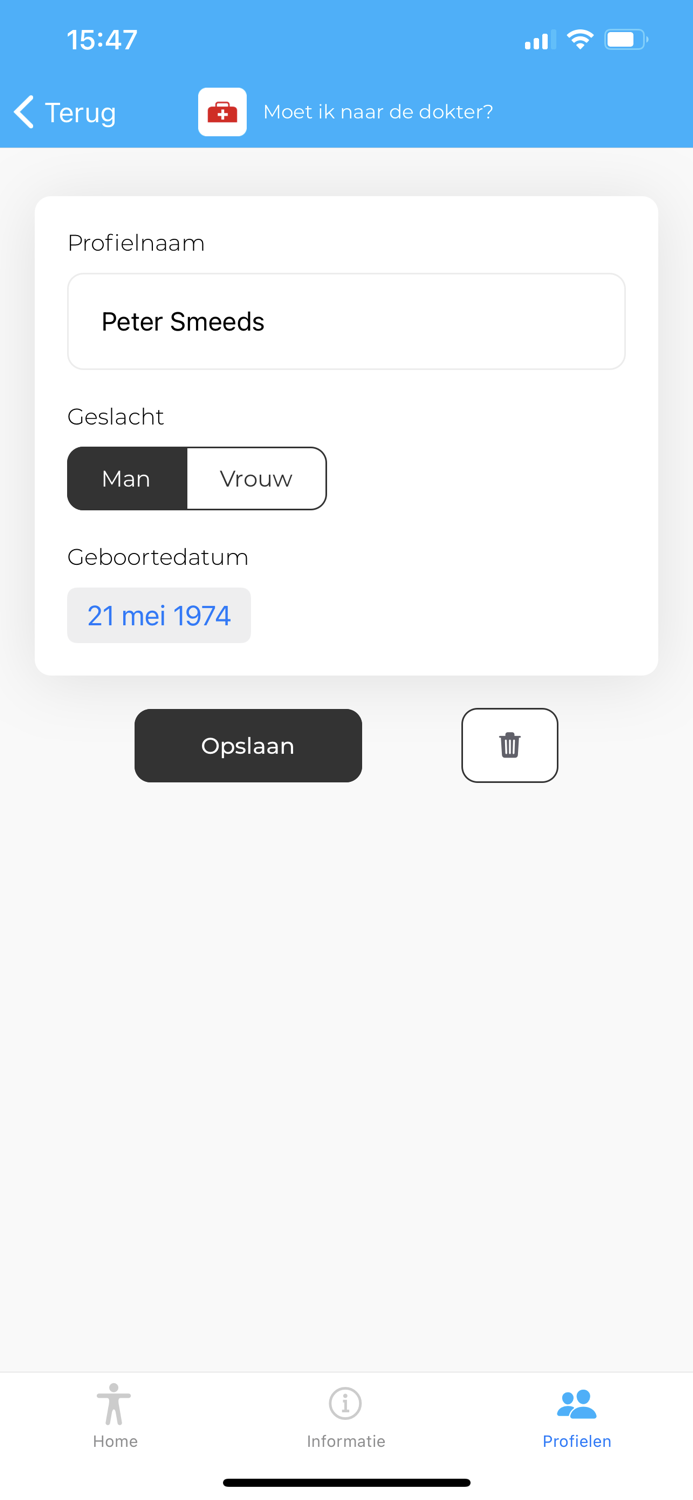This screenshot has height=1500, width=693.
Task: Tap Opslaan to save the profile
Action: click(x=248, y=745)
